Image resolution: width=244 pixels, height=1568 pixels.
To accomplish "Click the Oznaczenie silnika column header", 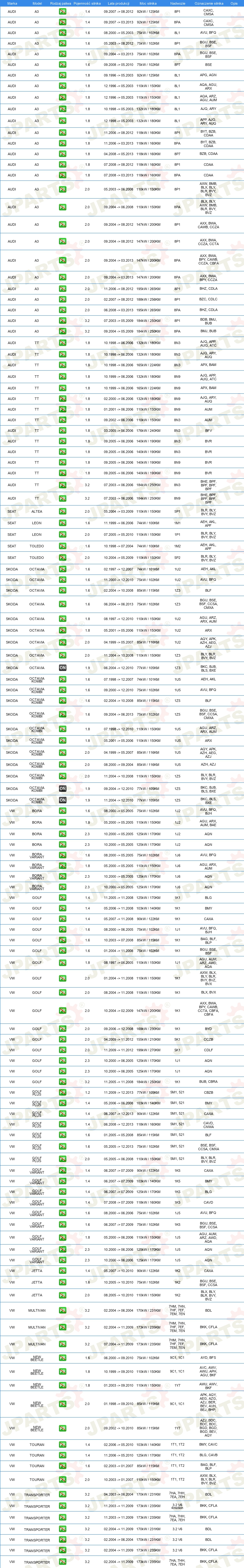I will tap(209, 3).
